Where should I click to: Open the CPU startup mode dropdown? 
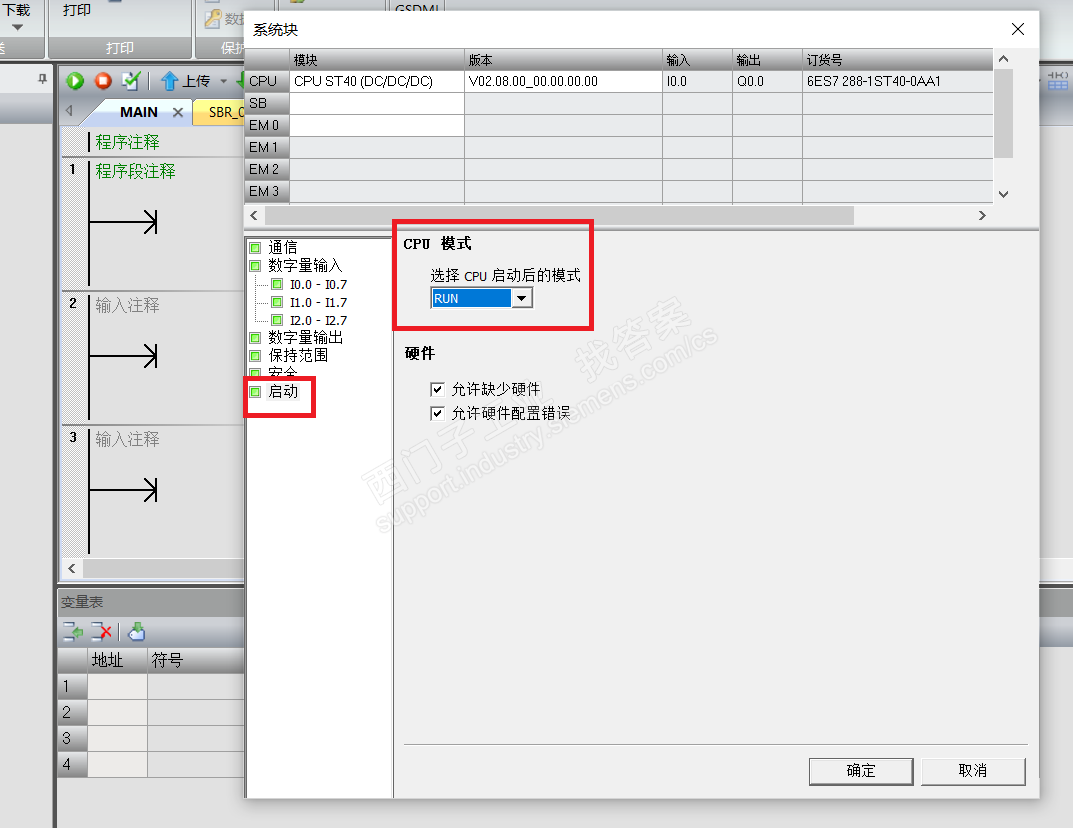pos(521,298)
